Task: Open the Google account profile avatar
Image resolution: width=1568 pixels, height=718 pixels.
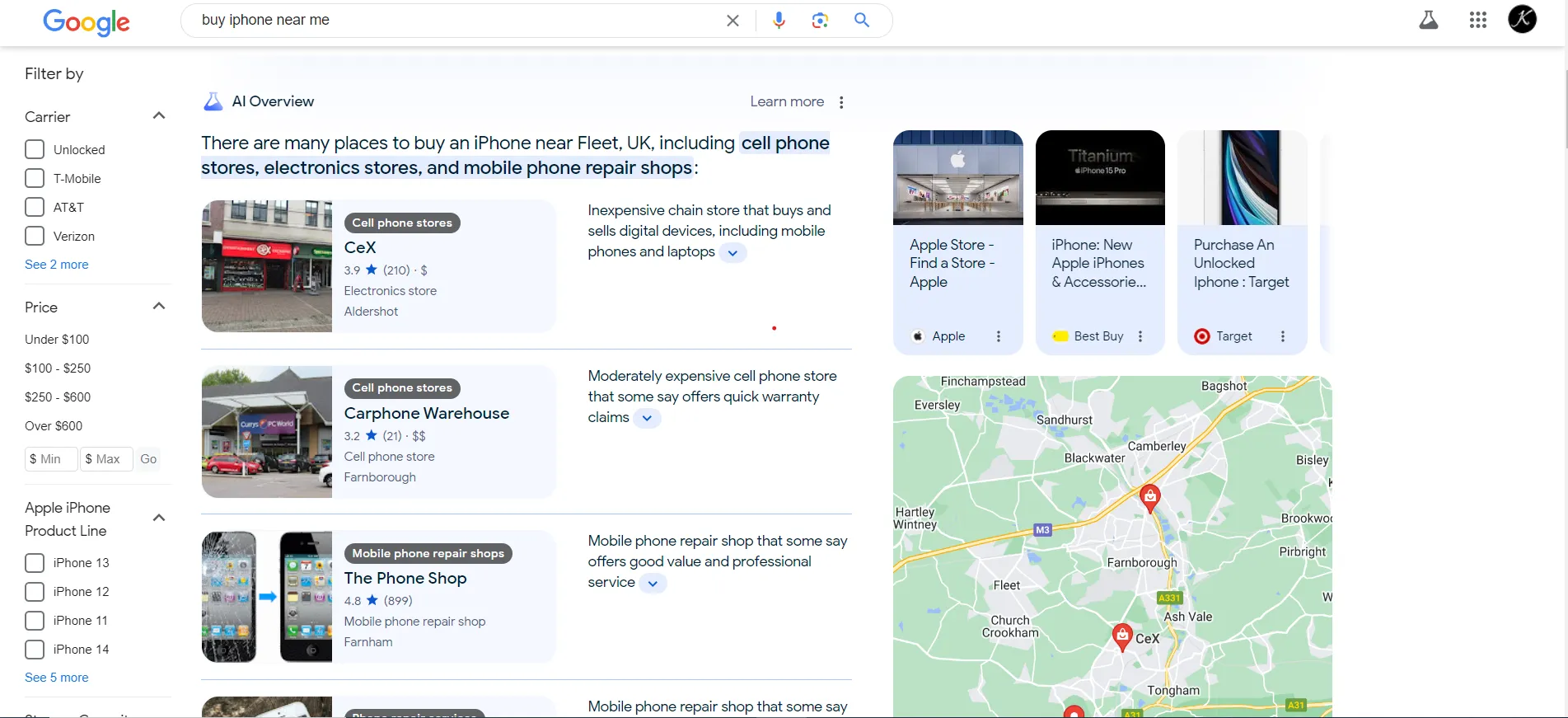Action: point(1522,19)
